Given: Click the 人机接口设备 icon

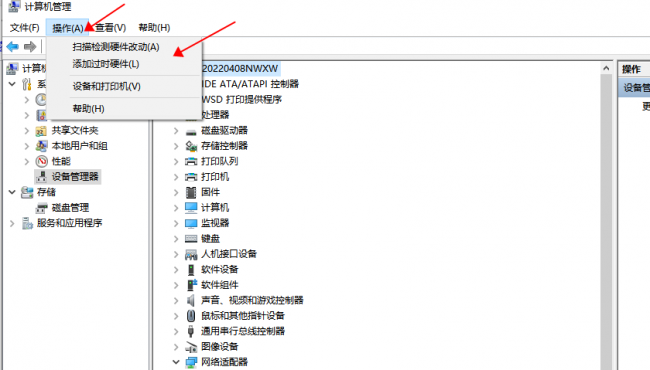Looking at the screenshot, I should coord(191,254).
